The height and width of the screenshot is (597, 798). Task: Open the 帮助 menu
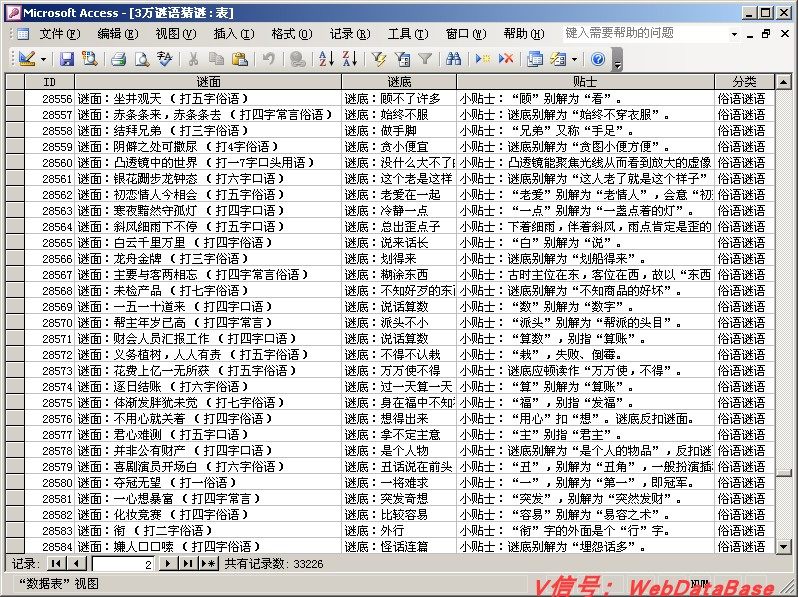(x=524, y=34)
